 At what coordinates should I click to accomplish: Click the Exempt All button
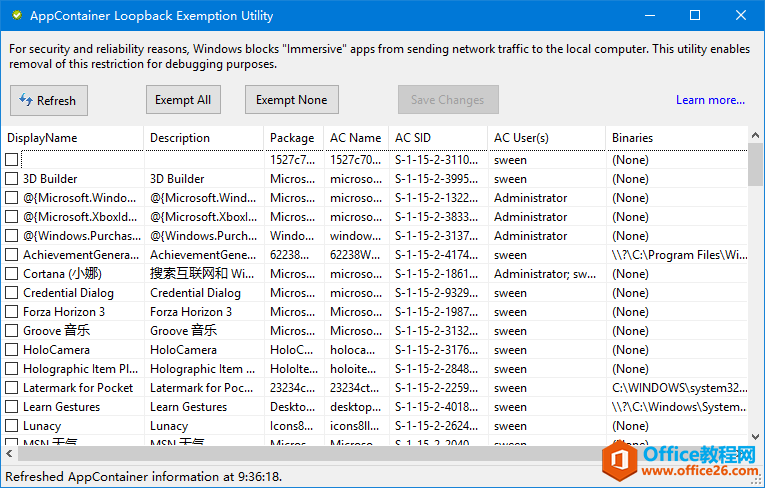click(x=183, y=100)
